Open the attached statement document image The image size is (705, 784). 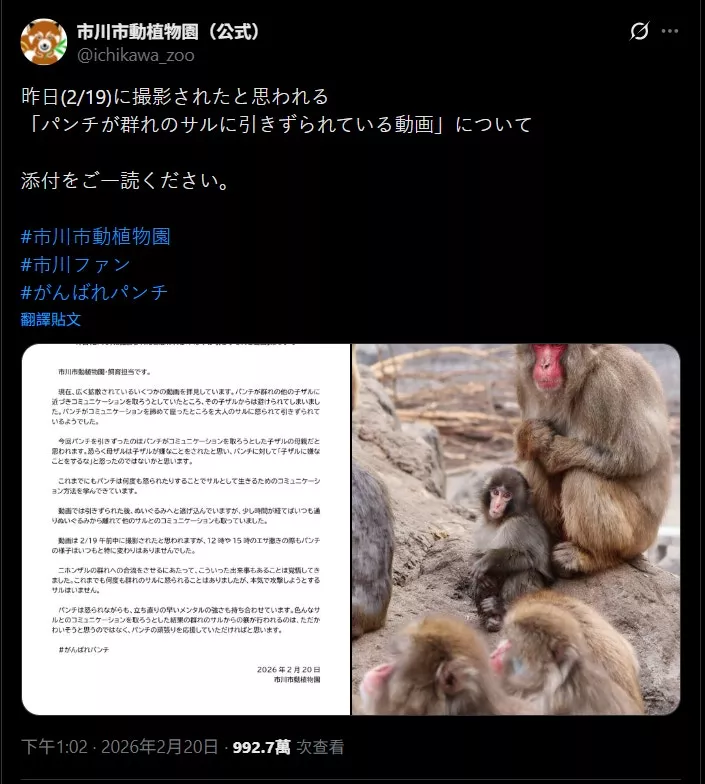(x=186, y=530)
